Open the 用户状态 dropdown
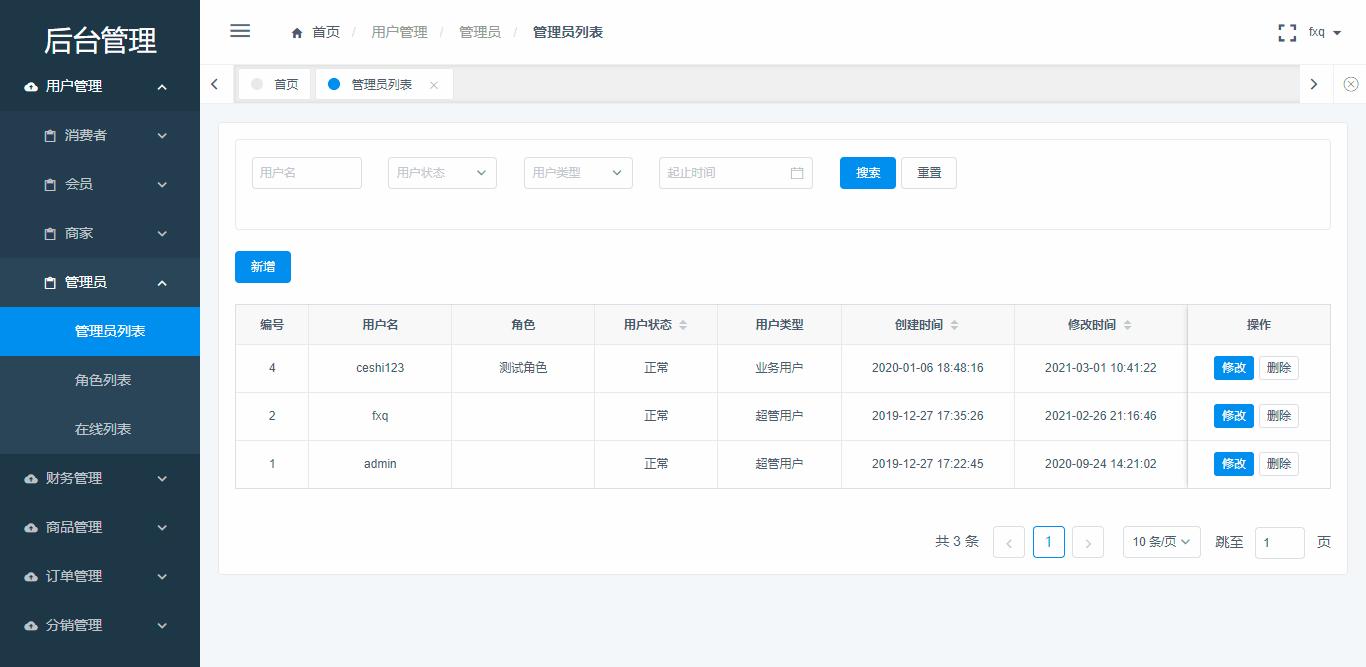This screenshot has width=1366, height=667. tap(442, 172)
